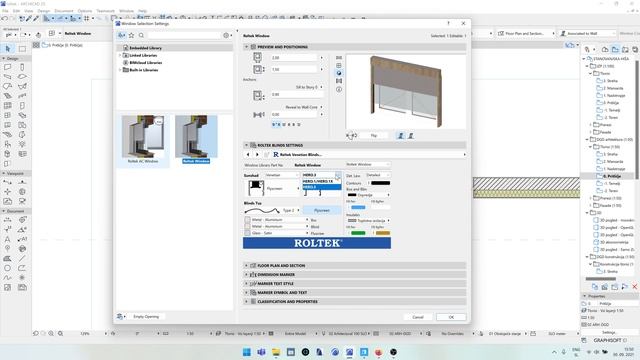Open the favorites star in the settings dialog
Viewport: 640px width, 360px height.
tap(131, 36)
